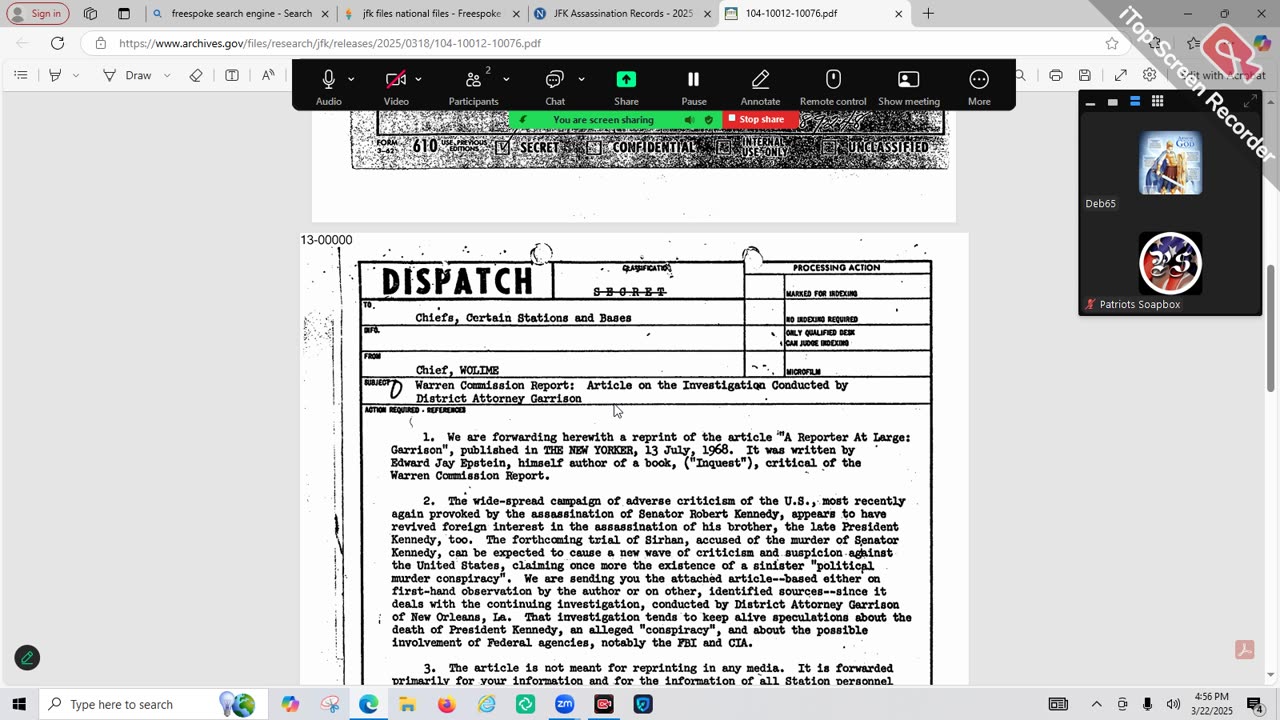Click the green Share button

pos(626,87)
